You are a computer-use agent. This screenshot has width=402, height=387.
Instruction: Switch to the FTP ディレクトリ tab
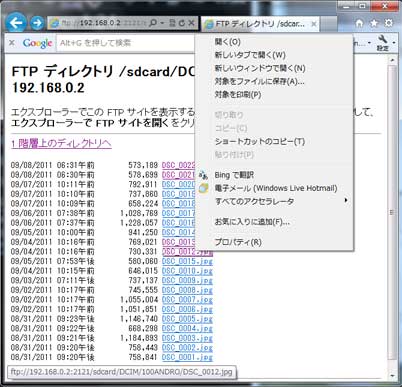coord(260,24)
